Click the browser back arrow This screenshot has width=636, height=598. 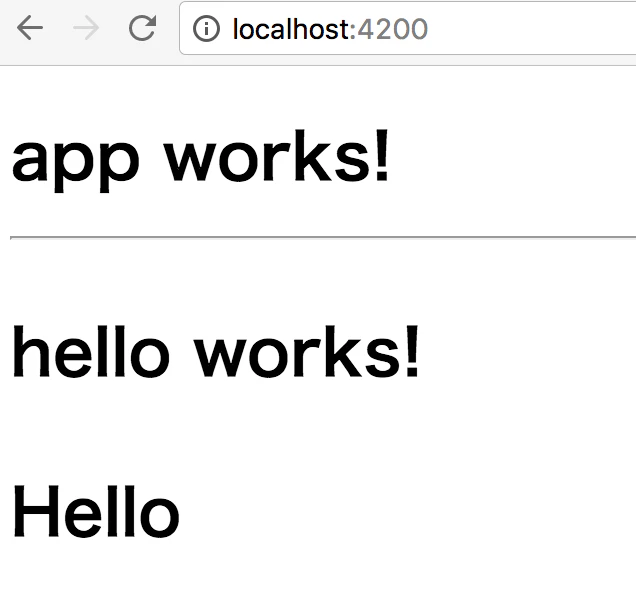pyautogui.click(x=30, y=28)
